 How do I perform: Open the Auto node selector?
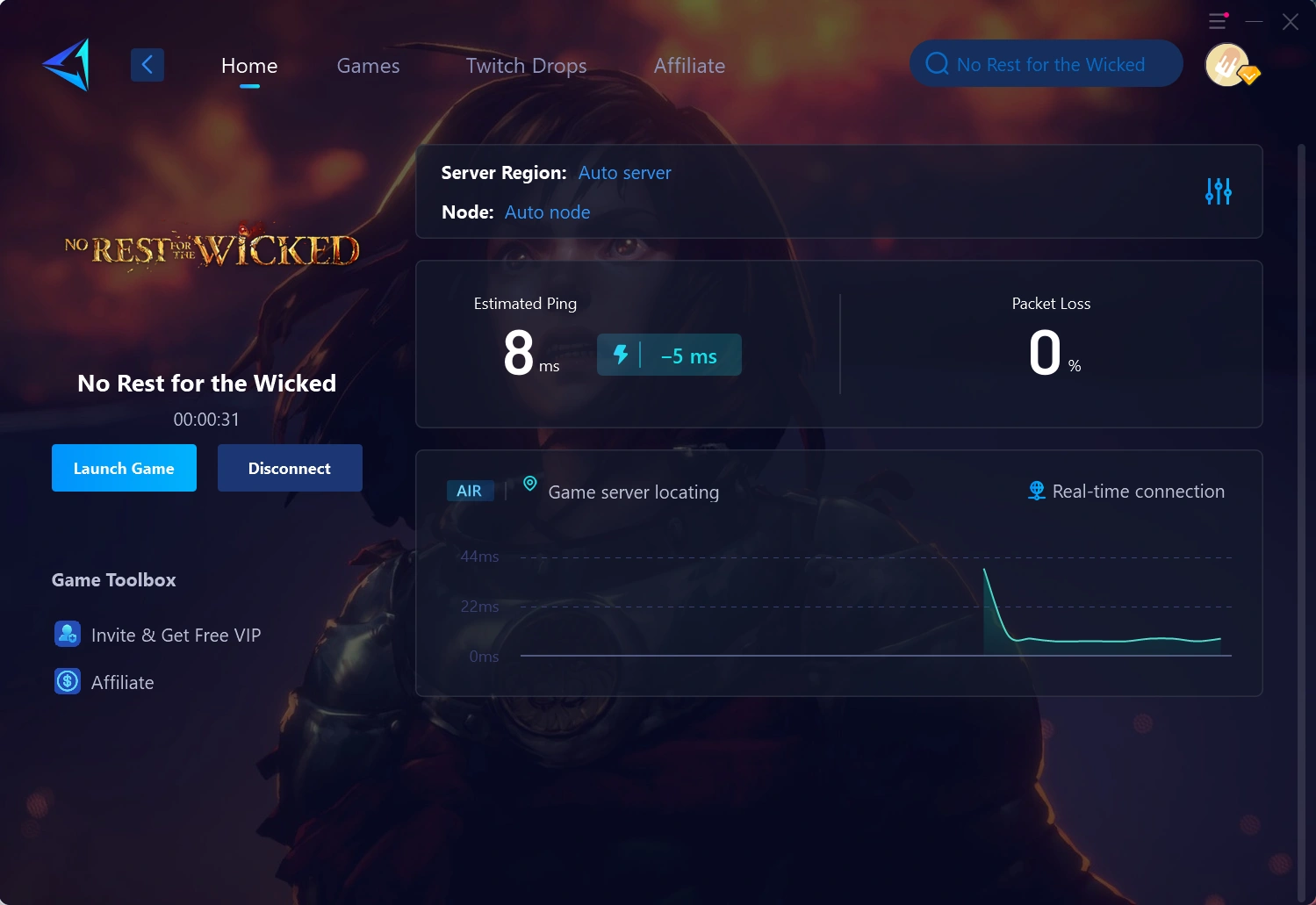coord(547,212)
